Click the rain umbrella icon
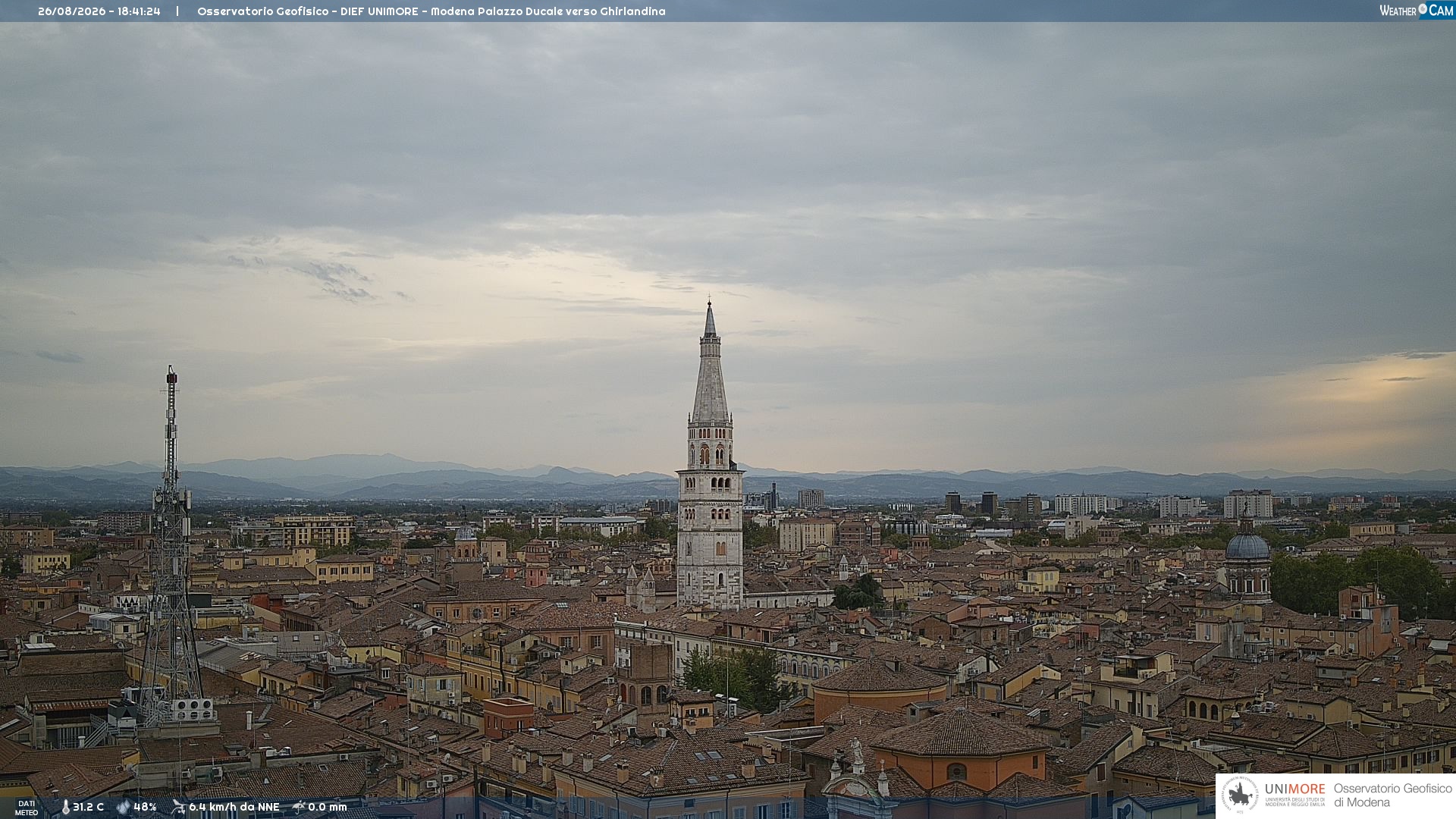The width and height of the screenshot is (1456, 819). (299, 807)
